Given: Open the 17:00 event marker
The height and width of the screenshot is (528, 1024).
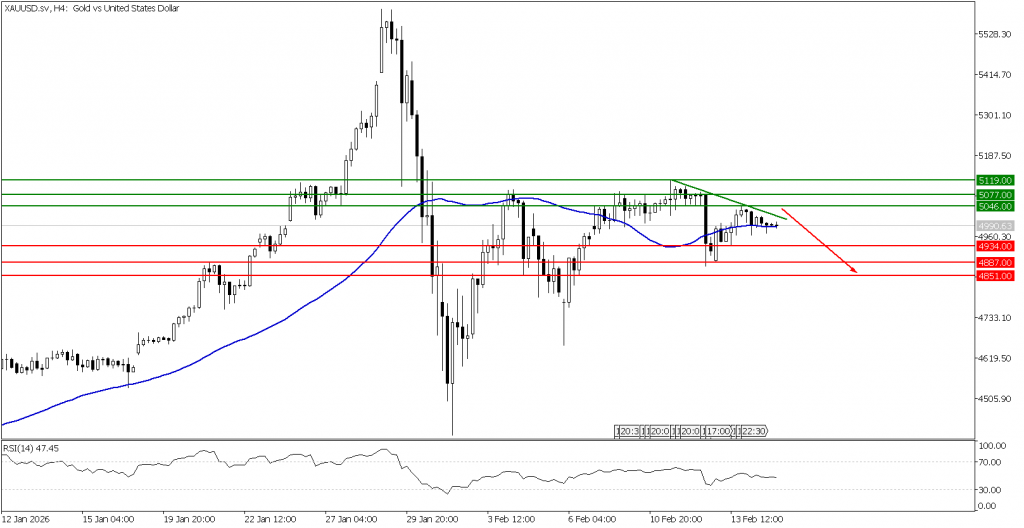Looking at the screenshot, I should [x=717, y=431].
